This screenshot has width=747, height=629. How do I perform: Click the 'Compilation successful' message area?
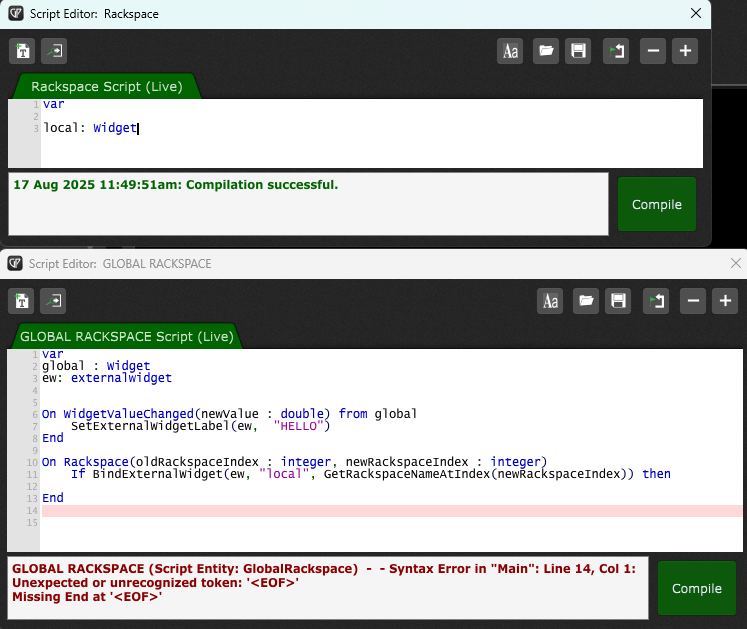pos(308,204)
